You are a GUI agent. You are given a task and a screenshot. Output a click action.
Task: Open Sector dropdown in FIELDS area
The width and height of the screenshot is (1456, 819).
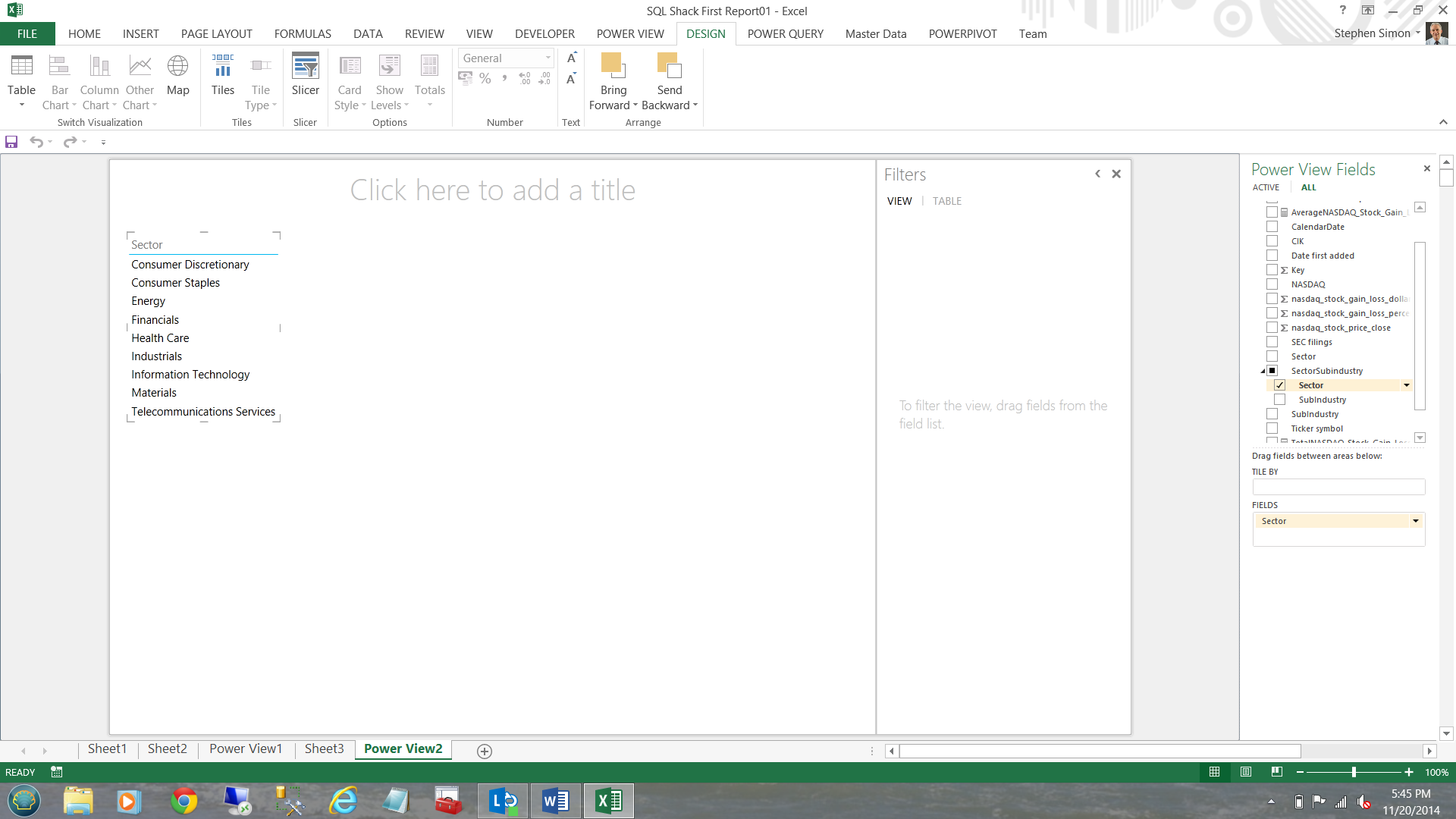[1415, 521]
